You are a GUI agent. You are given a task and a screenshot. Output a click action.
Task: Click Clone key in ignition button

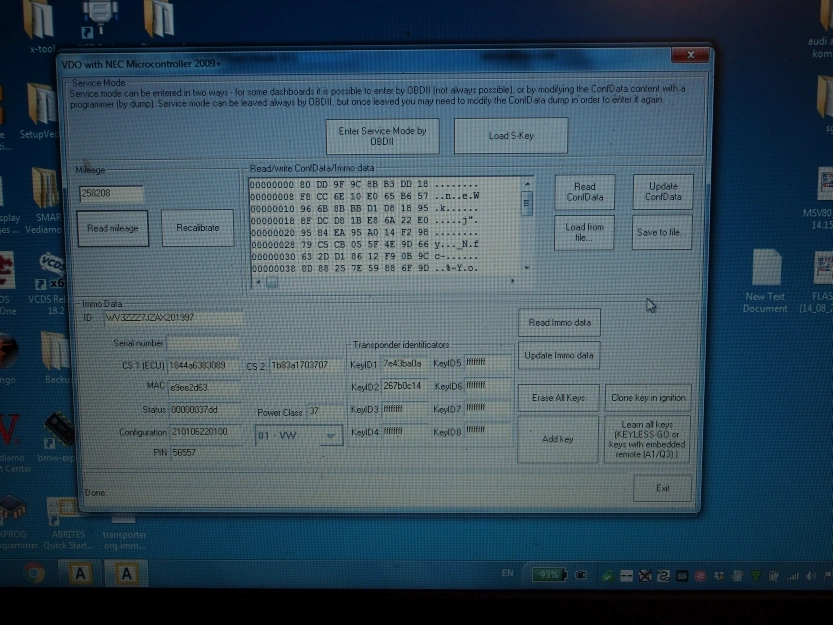(x=648, y=398)
